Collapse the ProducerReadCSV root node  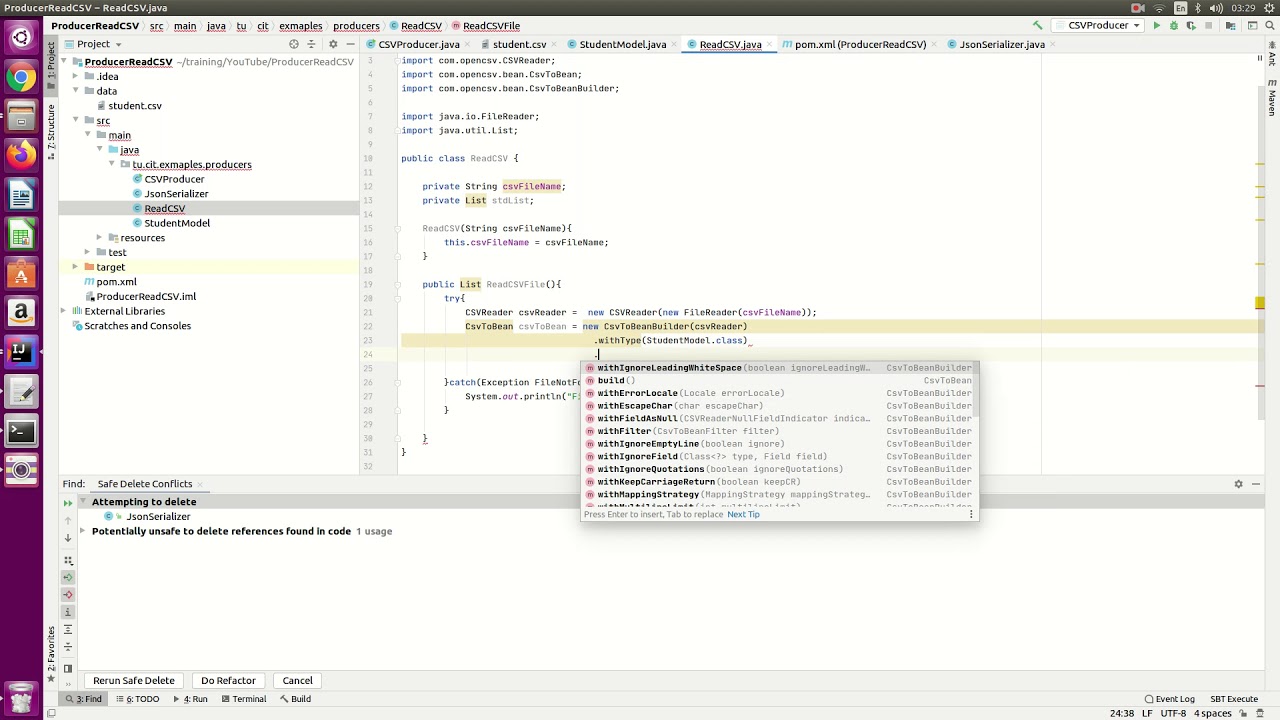(x=64, y=62)
